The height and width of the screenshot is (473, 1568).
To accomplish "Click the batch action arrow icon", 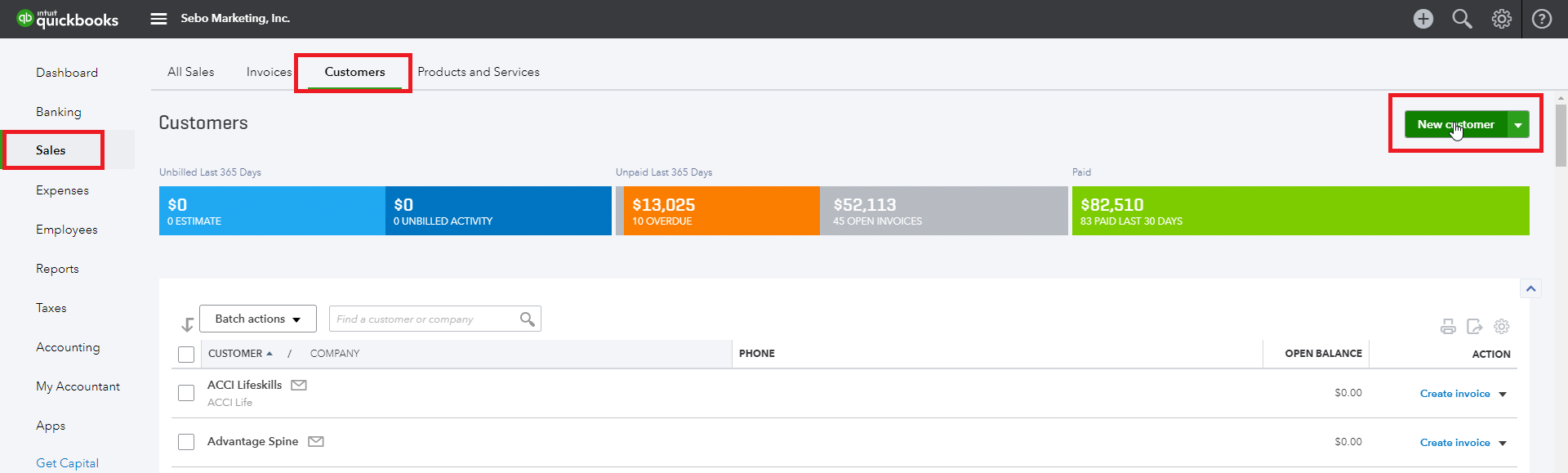I will 187,324.
